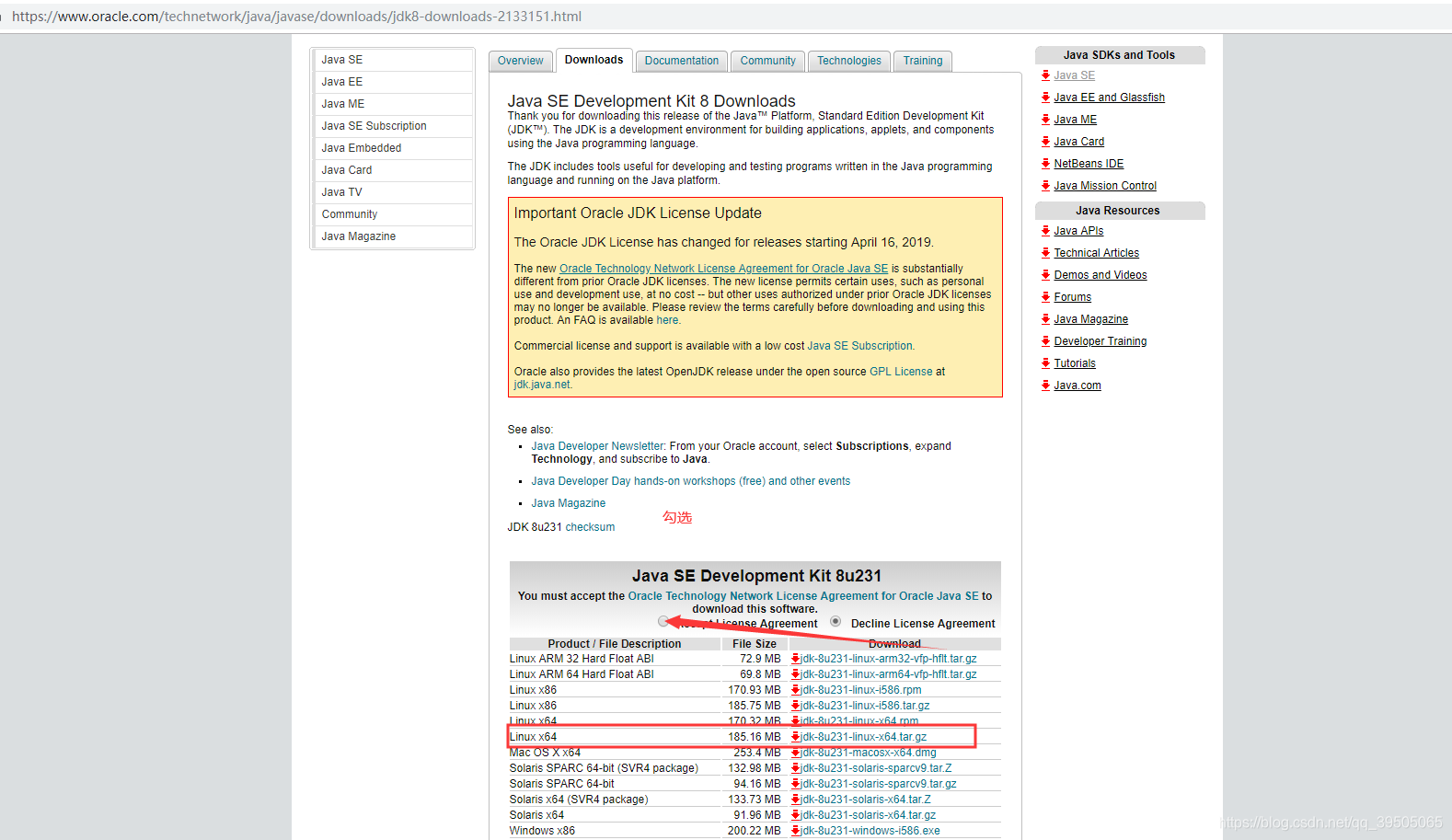Download jdk-8u231-windows-i586.exe file link
The image size is (1452, 840).
pyautogui.click(x=870, y=831)
